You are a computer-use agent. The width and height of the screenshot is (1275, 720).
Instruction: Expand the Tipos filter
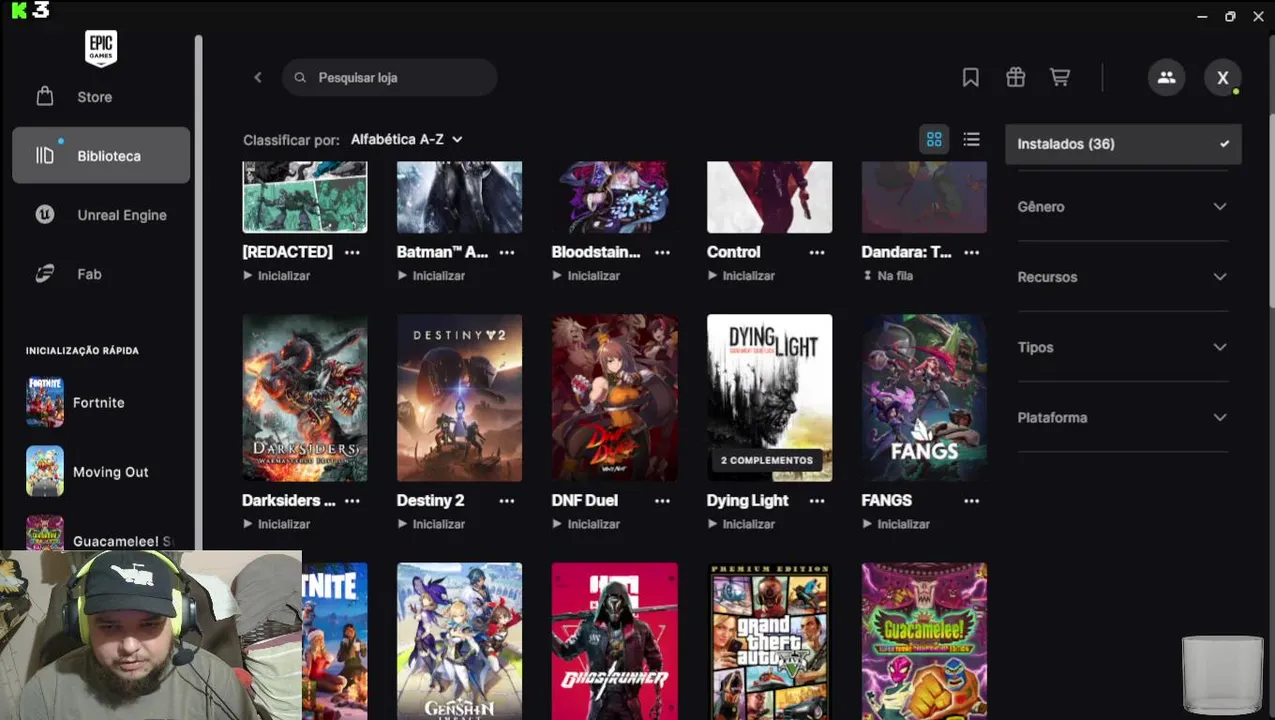[1122, 347]
